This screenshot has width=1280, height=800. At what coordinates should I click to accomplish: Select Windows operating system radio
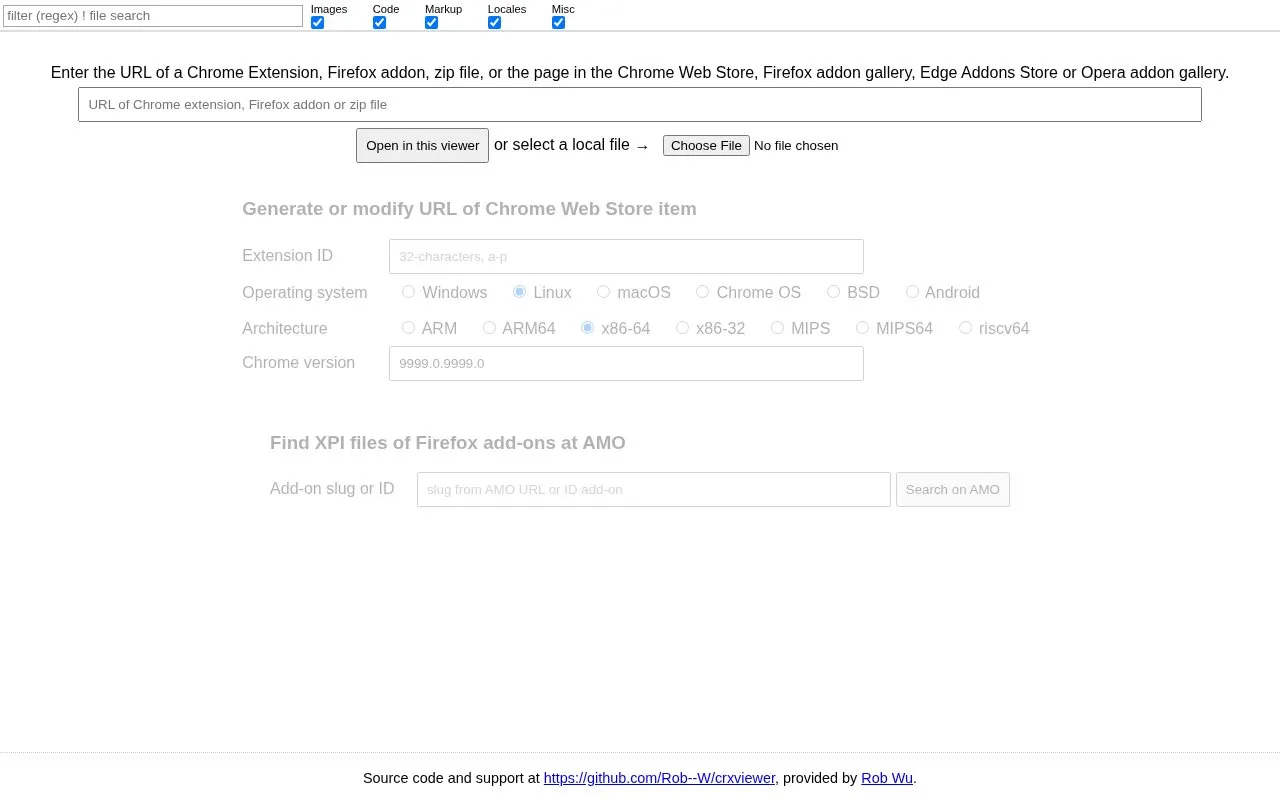click(408, 292)
